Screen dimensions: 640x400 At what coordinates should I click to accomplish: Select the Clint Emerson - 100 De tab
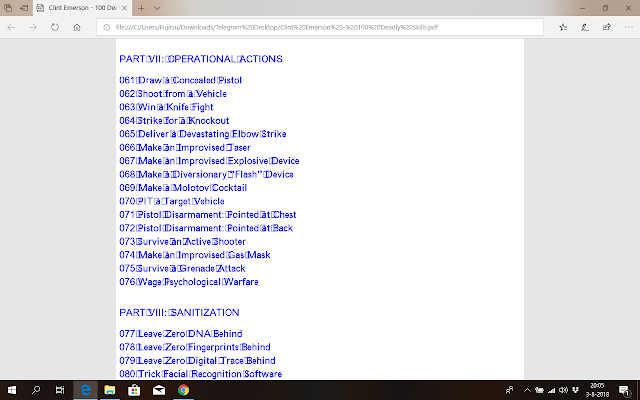(x=82, y=8)
